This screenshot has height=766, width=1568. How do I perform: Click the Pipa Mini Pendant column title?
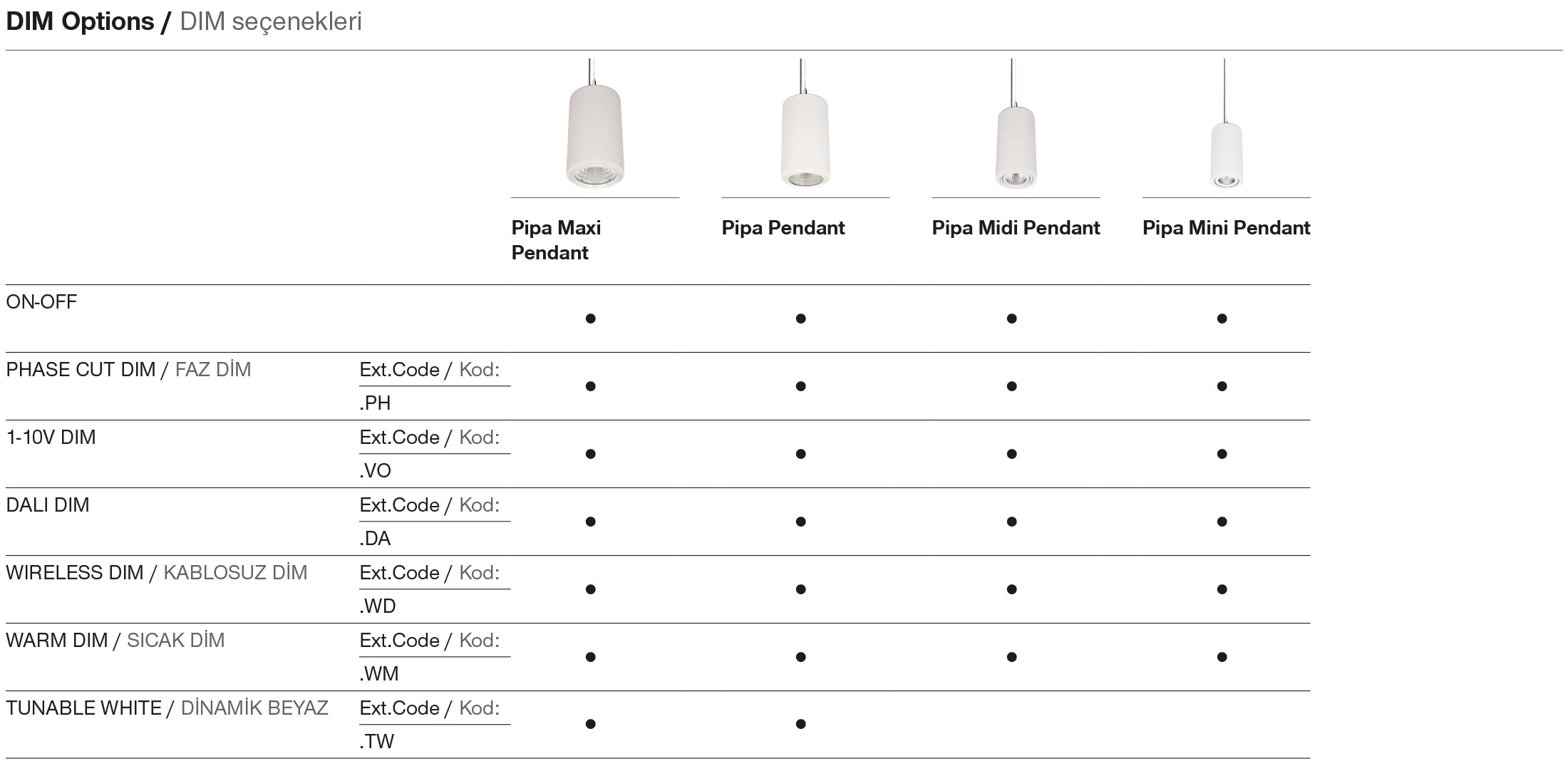(1226, 228)
